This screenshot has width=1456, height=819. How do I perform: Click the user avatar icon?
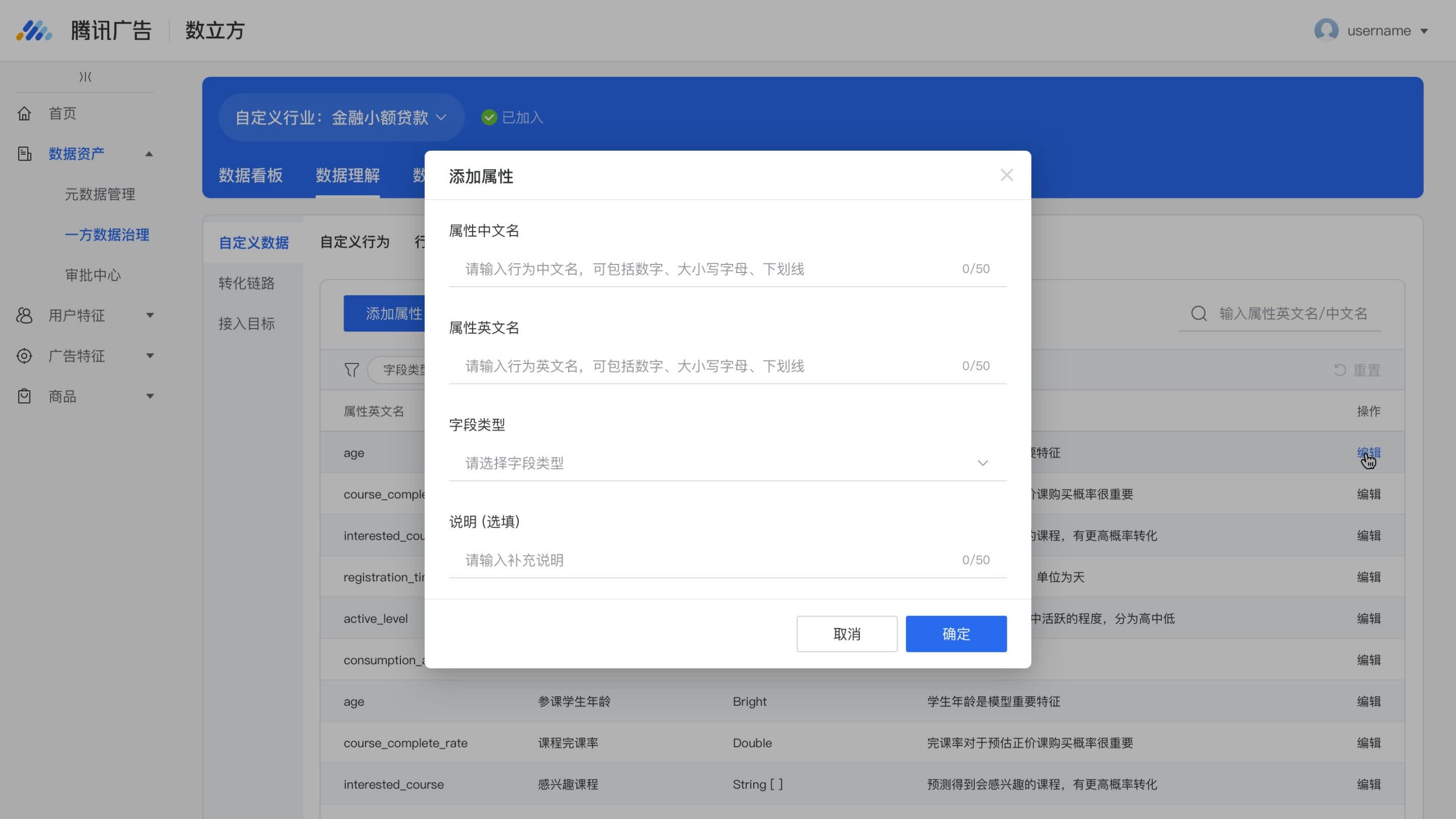[1326, 30]
